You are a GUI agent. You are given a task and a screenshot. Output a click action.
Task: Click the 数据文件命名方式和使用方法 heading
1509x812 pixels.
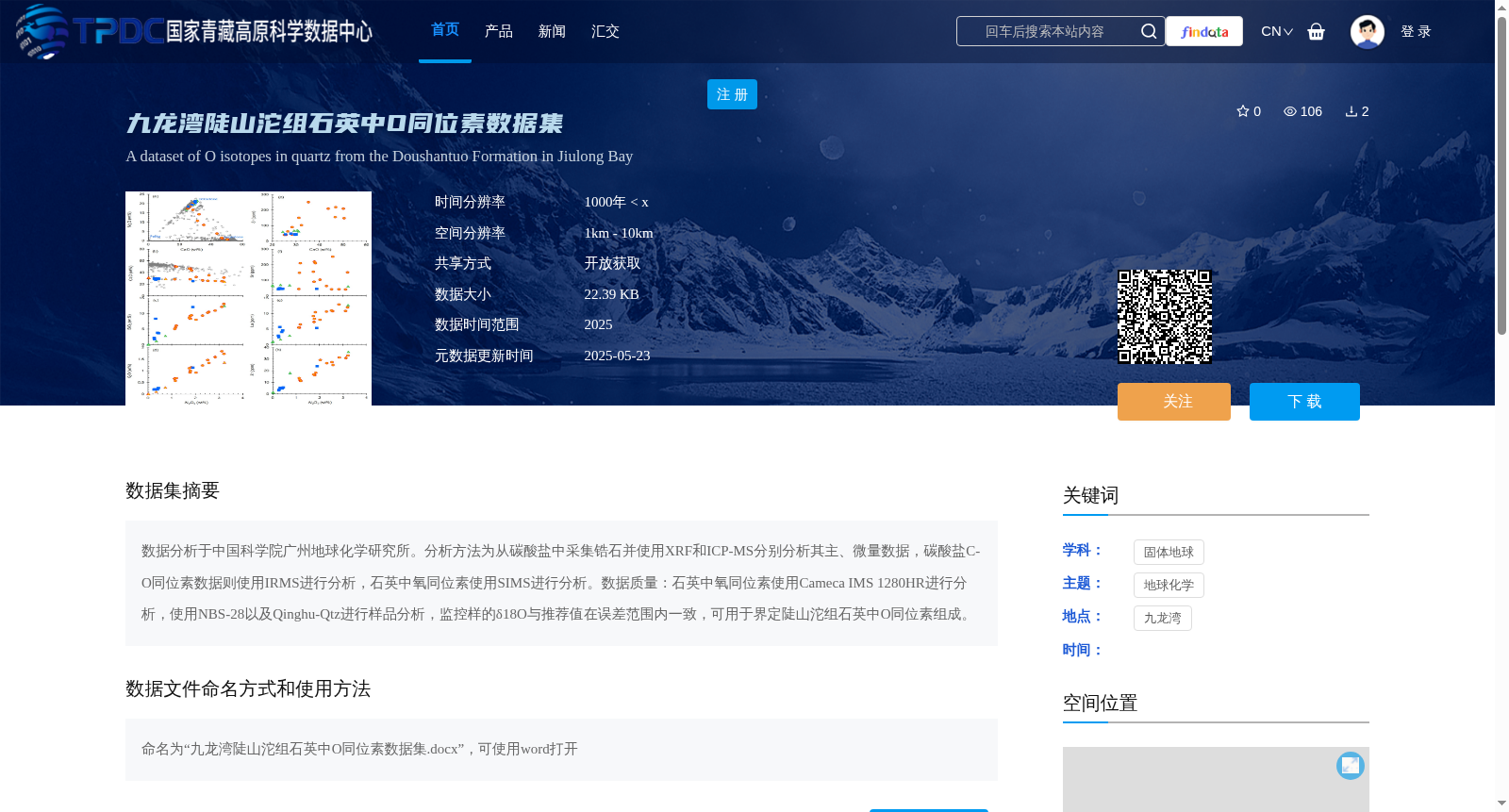coord(248,688)
